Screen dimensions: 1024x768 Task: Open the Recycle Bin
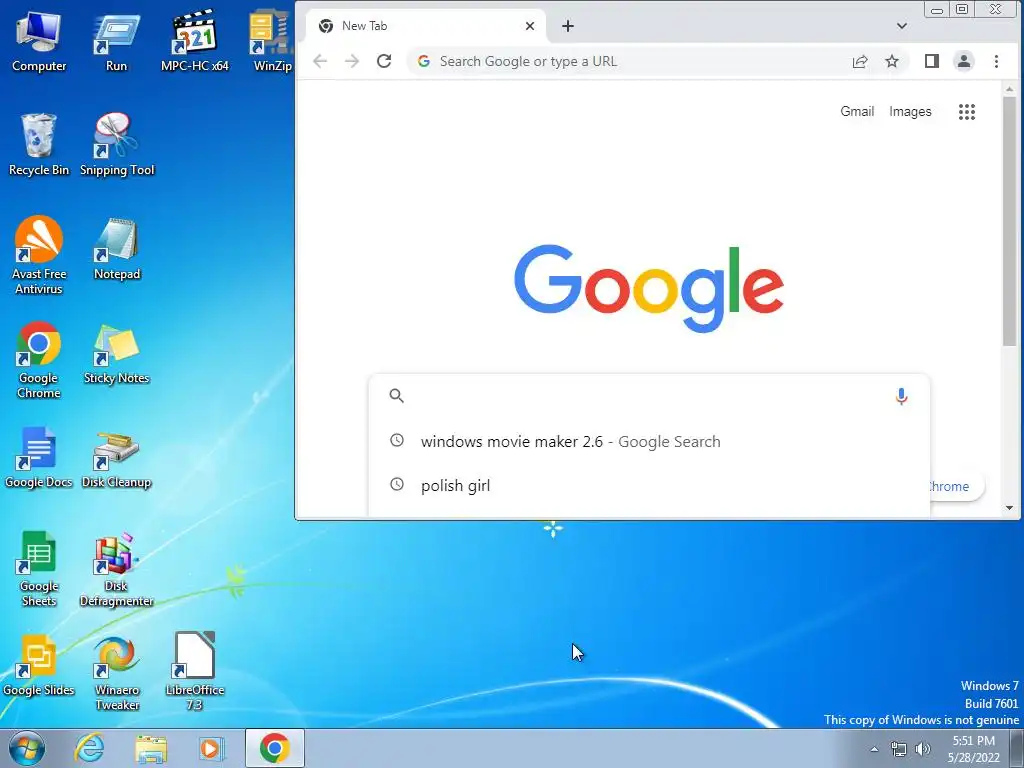coord(39,144)
